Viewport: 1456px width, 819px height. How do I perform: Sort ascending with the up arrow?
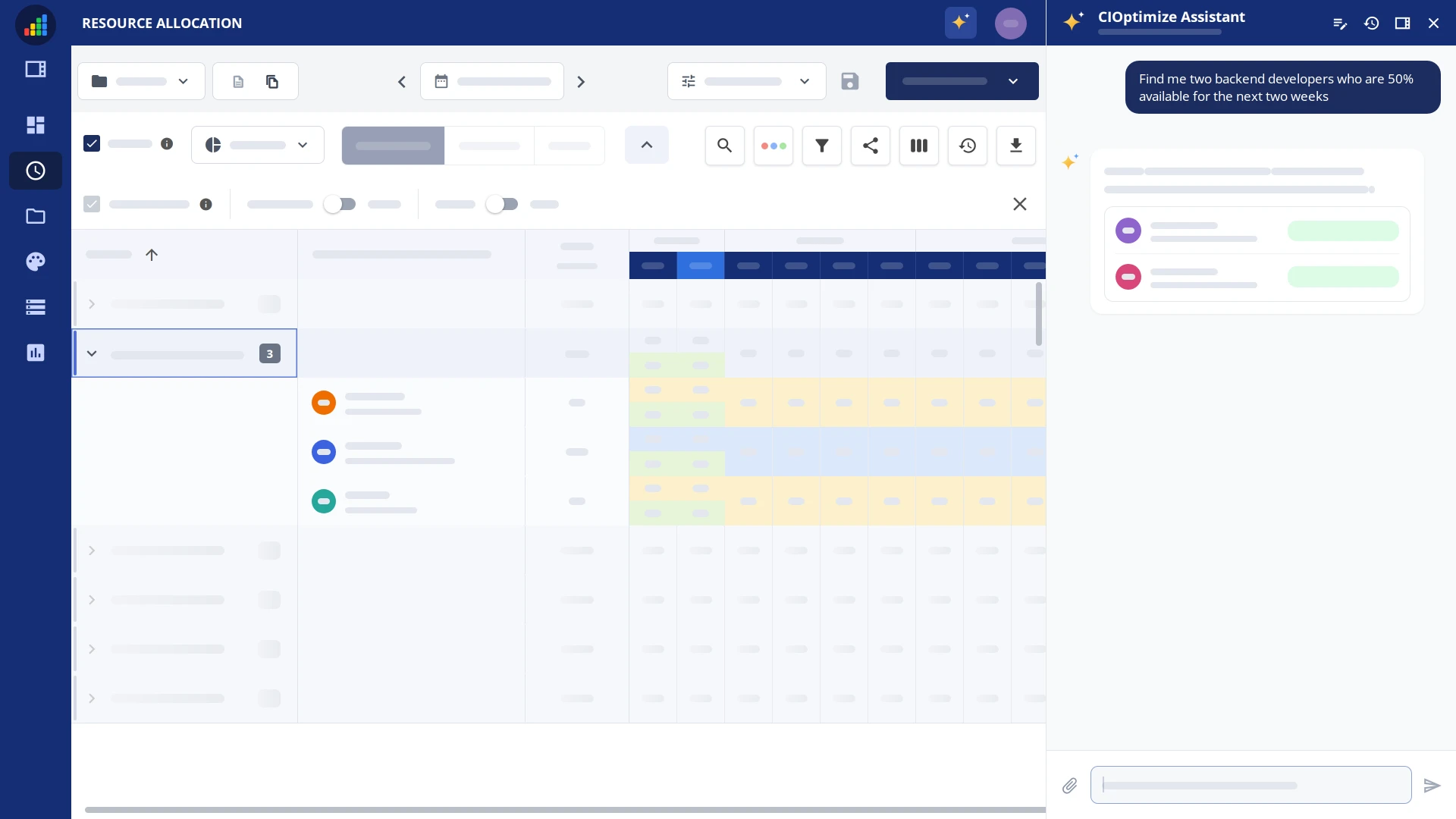tap(152, 255)
